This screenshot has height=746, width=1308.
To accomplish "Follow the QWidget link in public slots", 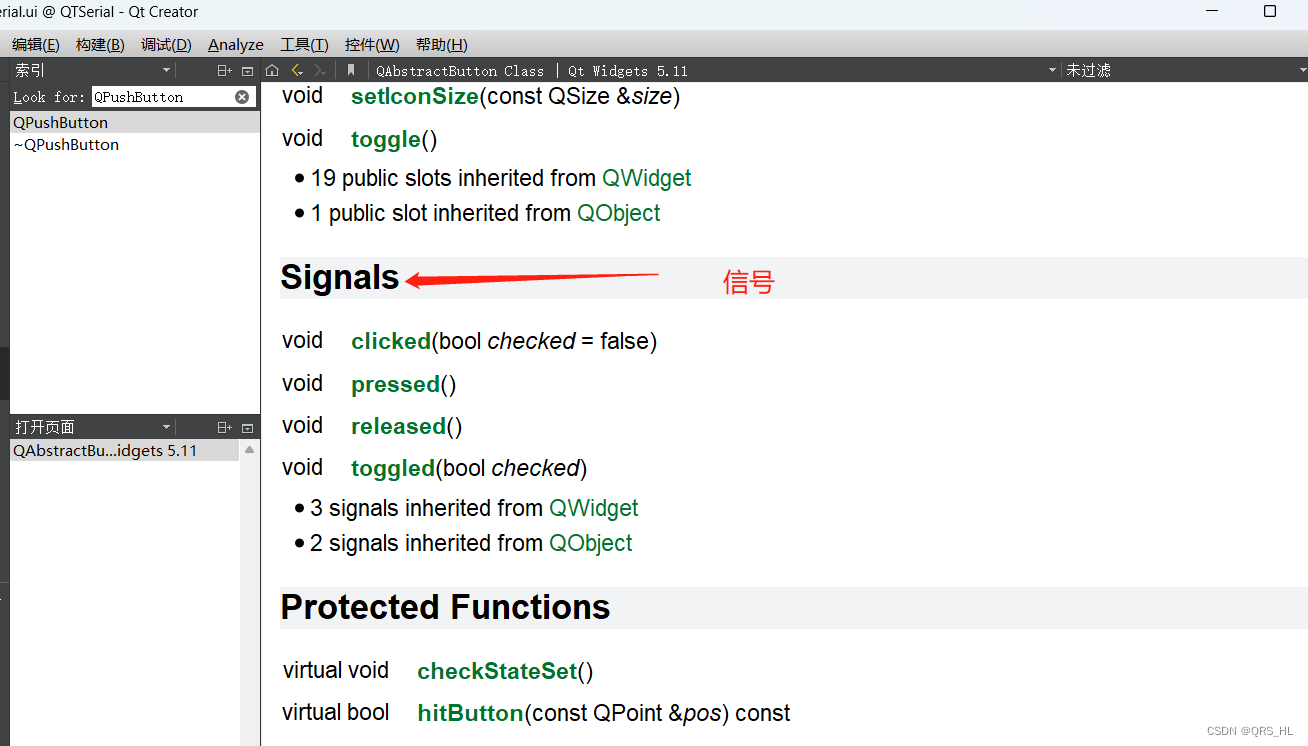I will pyautogui.click(x=646, y=178).
